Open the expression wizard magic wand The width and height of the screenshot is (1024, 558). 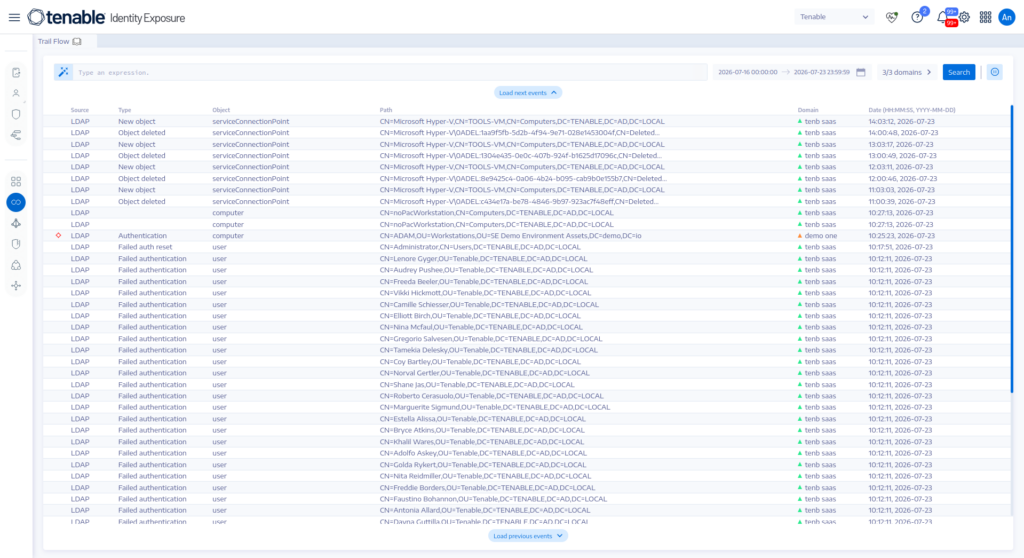[x=63, y=72]
